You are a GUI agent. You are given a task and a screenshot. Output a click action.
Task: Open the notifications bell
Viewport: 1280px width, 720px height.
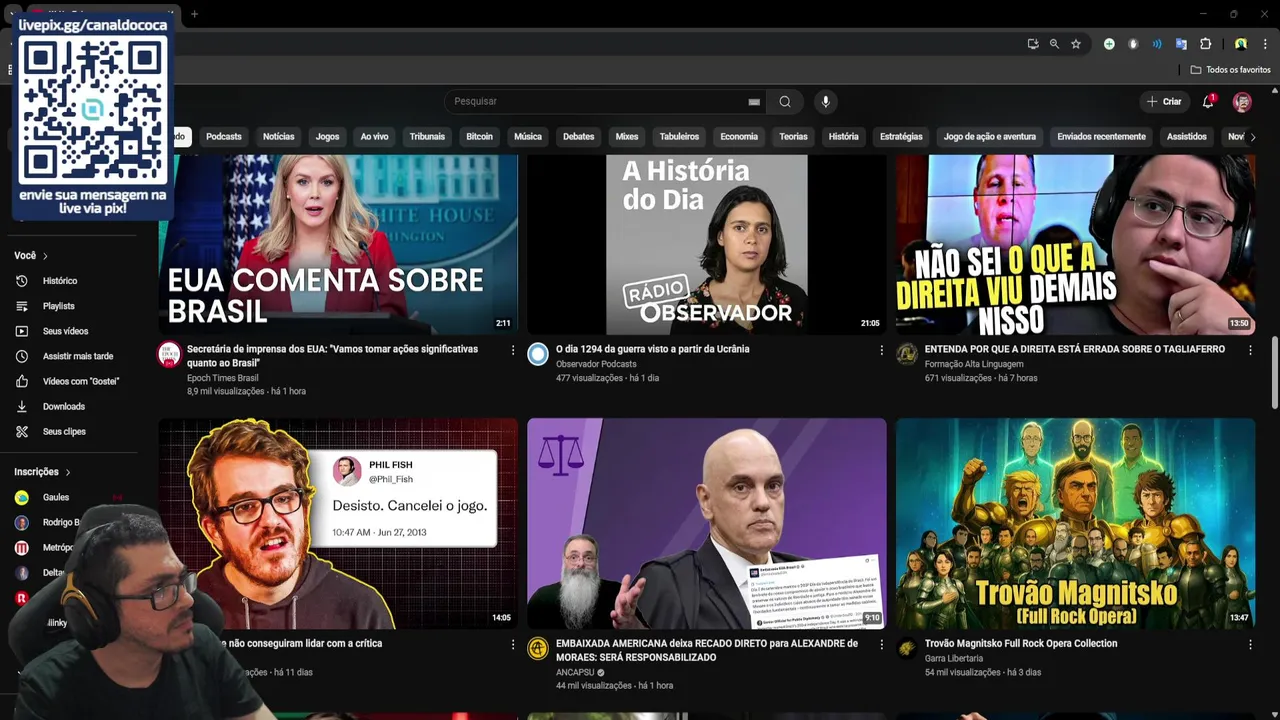coord(1208,101)
